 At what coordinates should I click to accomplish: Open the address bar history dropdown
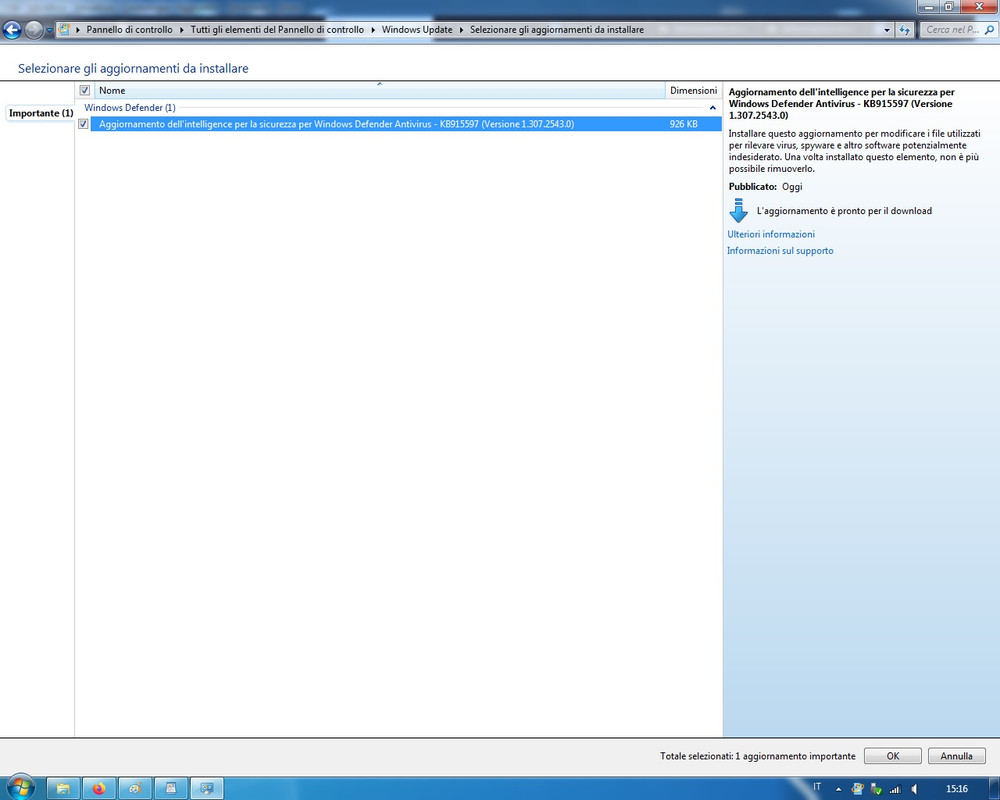coord(886,30)
